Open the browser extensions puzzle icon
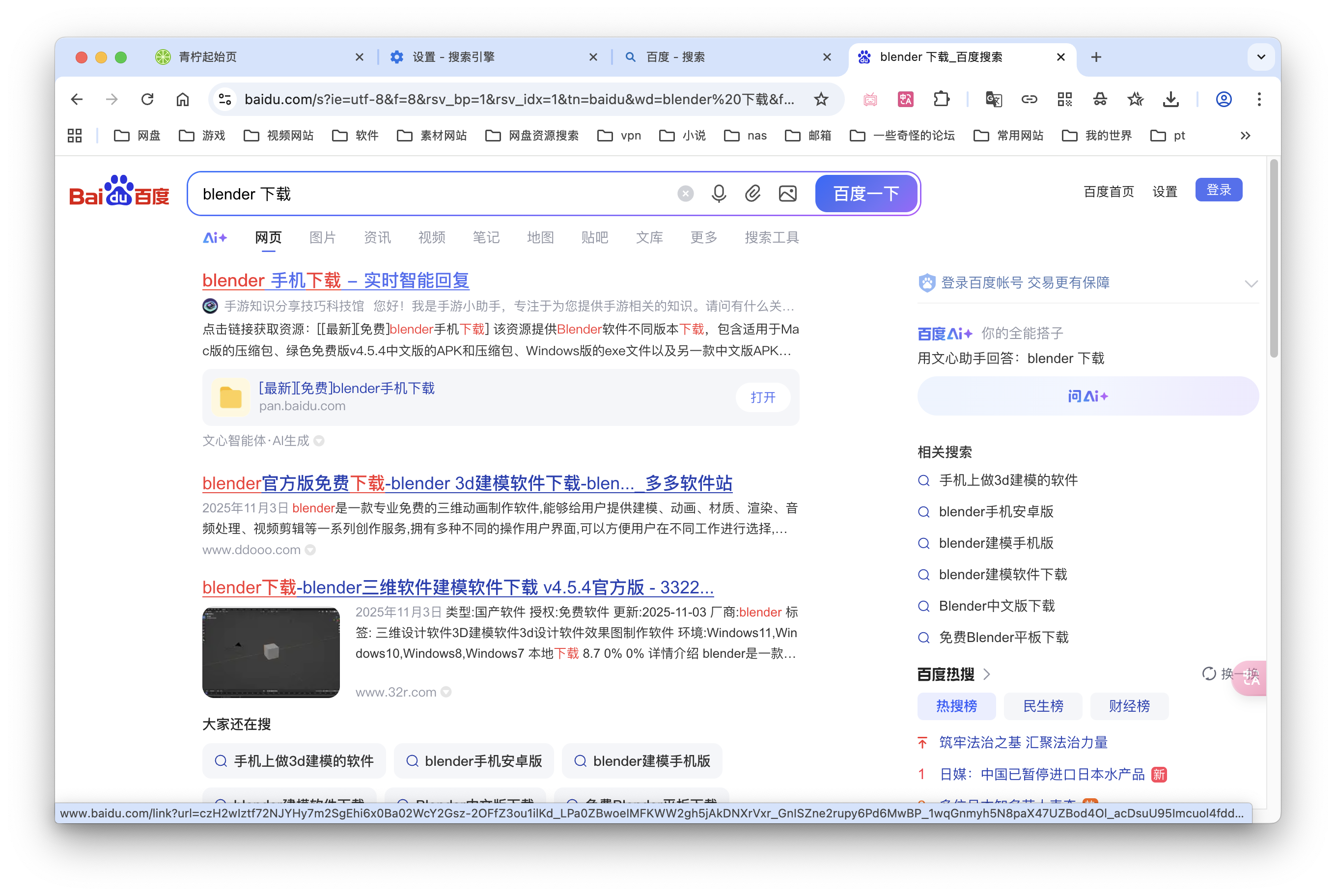Screen dimensions: 1336x896 coord(941,99)
